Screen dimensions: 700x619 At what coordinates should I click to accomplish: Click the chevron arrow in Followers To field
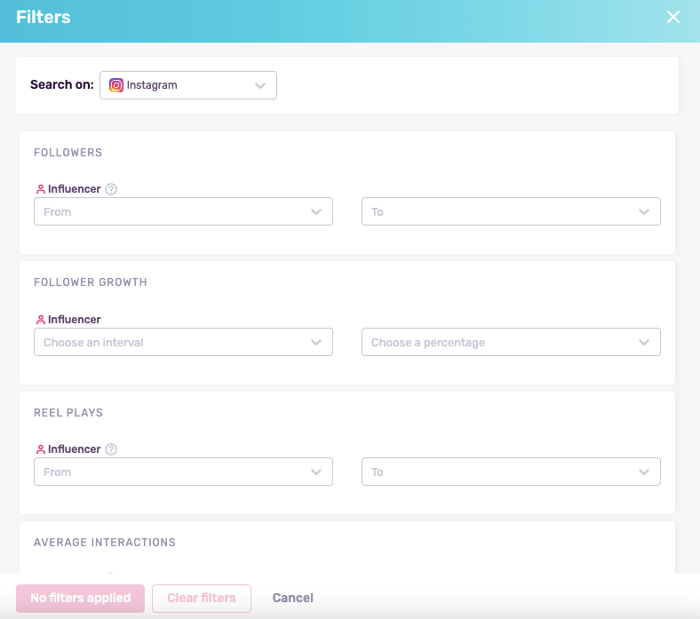644,212
